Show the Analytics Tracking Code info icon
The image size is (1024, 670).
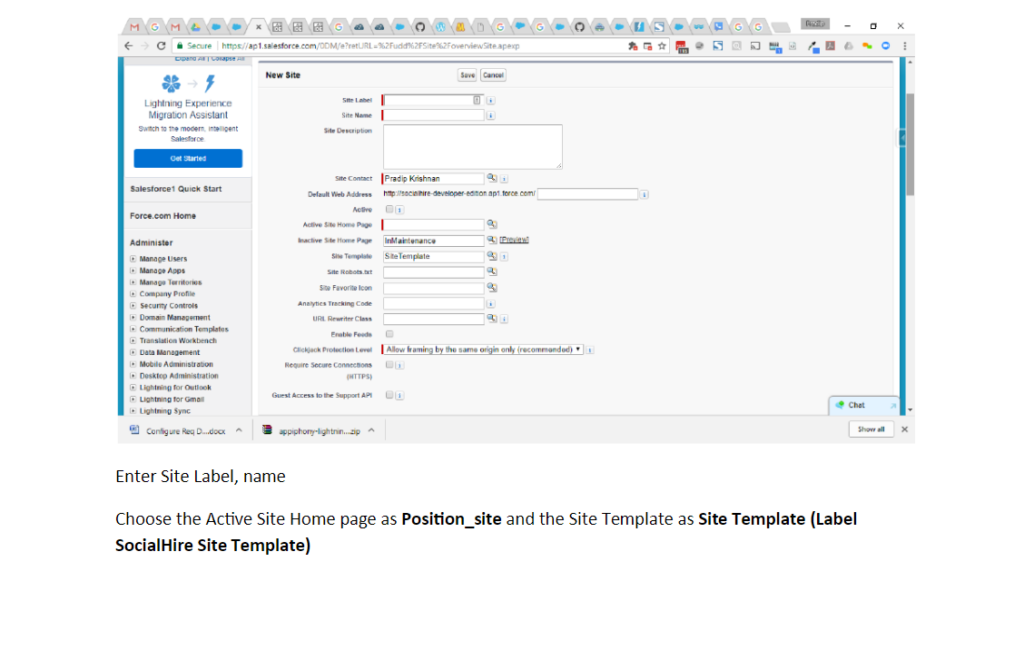(490, 304)
